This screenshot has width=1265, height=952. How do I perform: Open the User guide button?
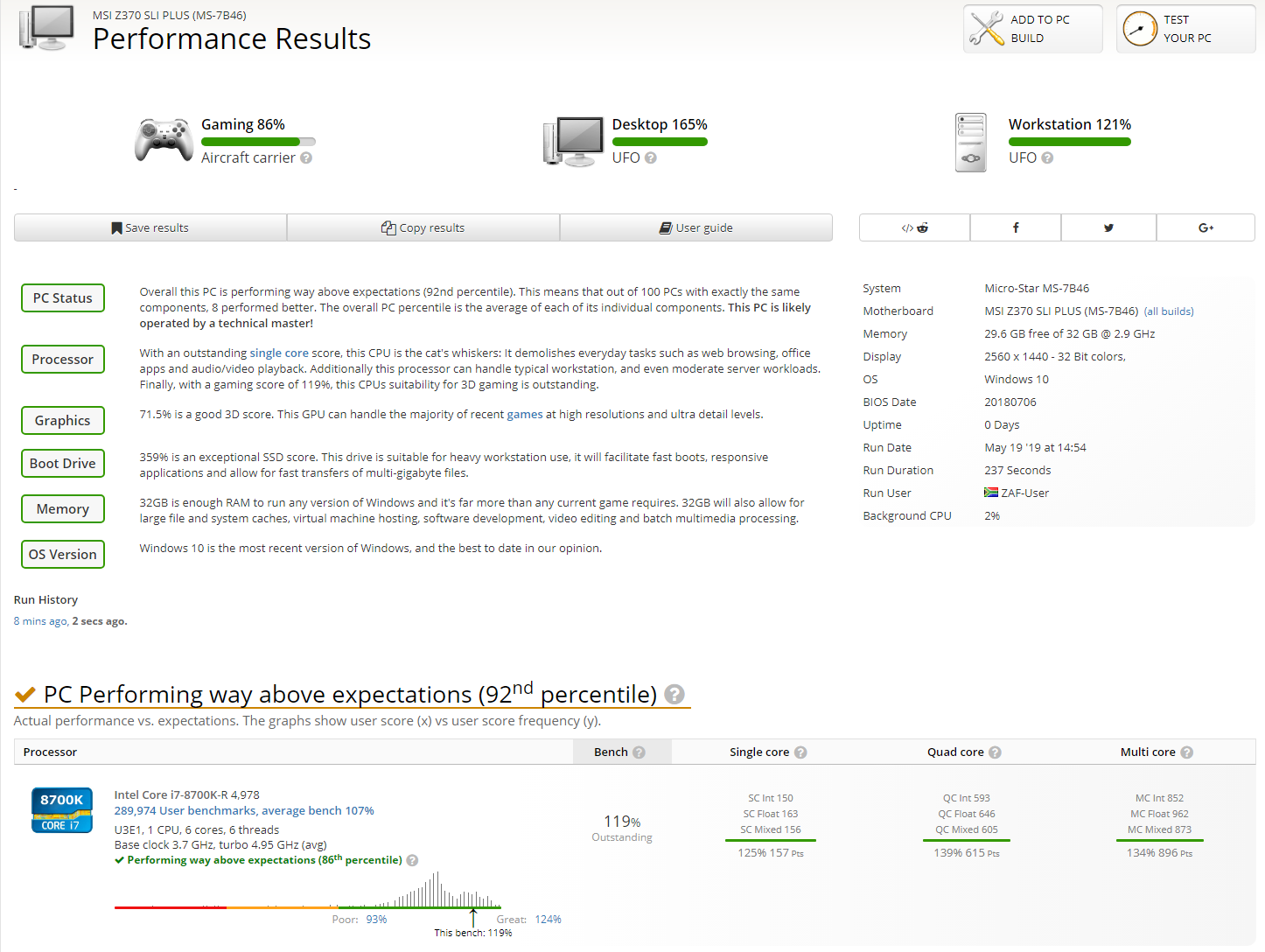(x=696, y=227)
